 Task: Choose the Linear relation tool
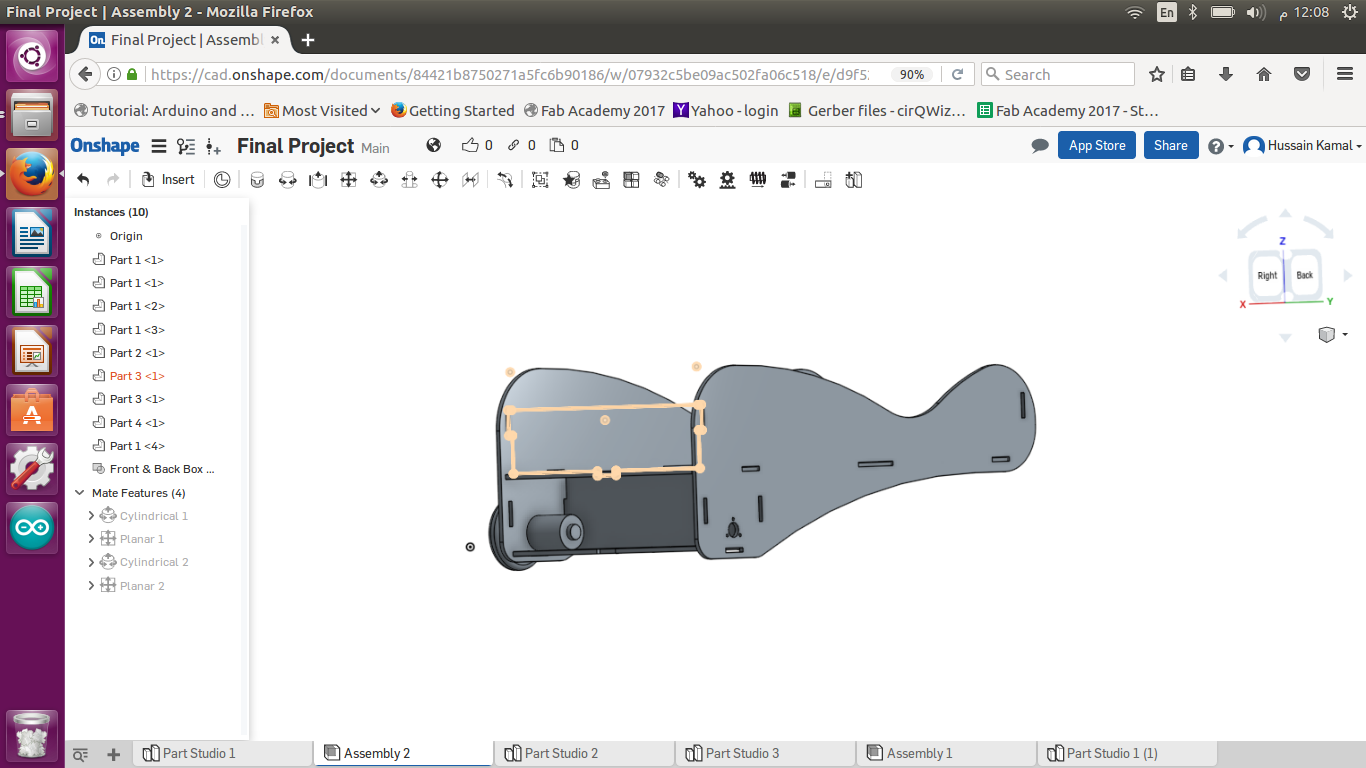788,180
